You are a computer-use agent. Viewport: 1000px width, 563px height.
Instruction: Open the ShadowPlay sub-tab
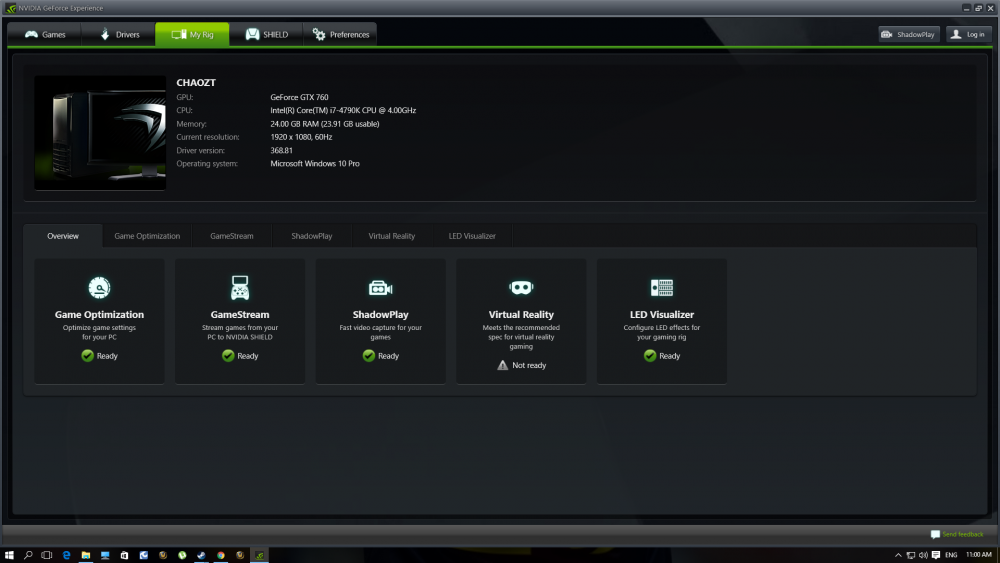312,236
